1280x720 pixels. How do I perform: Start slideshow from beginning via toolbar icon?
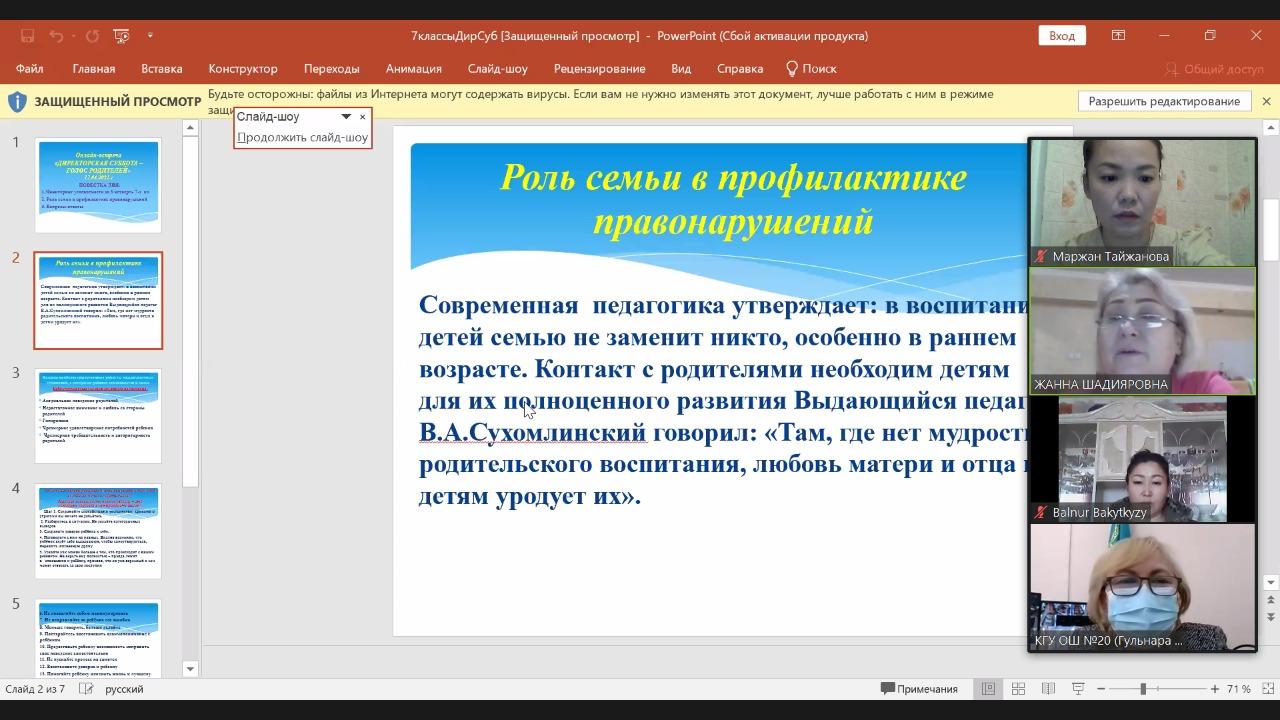[121, 36]
